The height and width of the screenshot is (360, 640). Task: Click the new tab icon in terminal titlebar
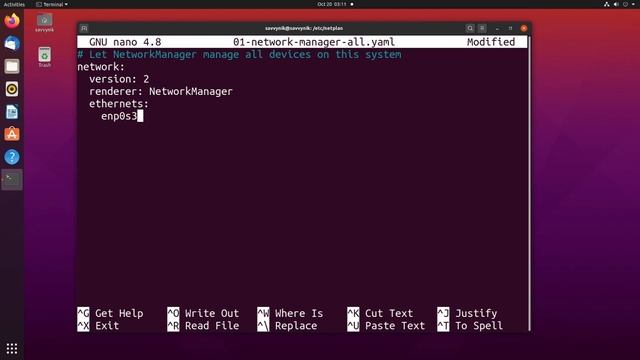84,28
